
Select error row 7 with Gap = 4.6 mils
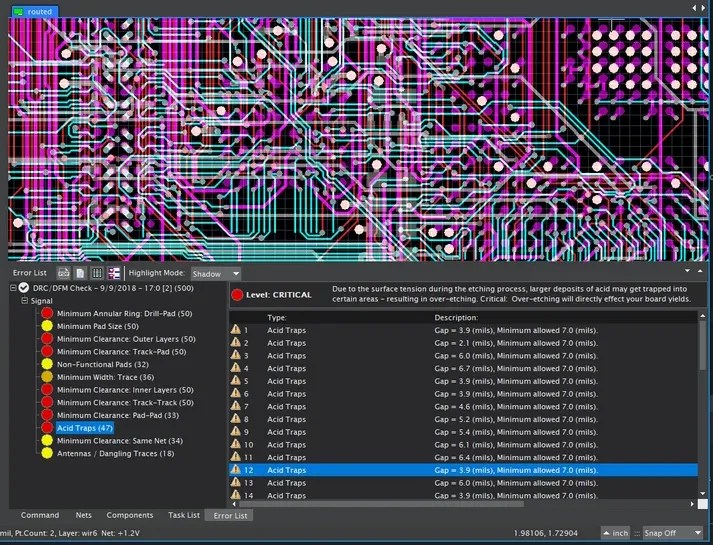pyautogui.click(x=463, y=406)
